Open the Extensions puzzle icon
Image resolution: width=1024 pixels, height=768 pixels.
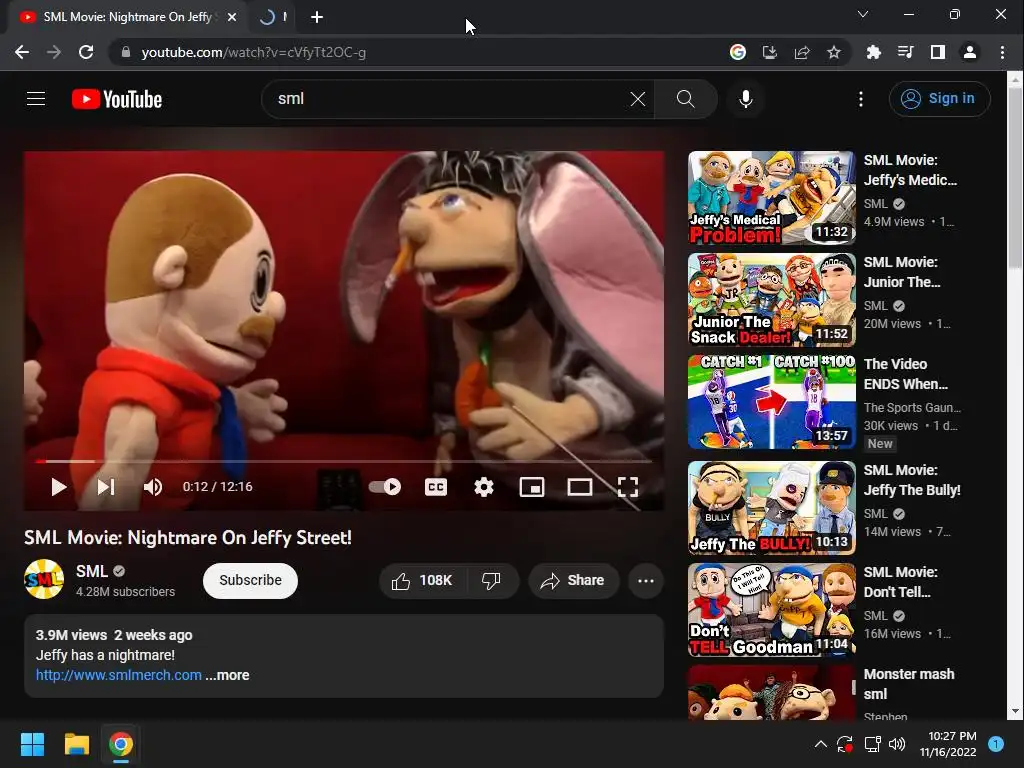[873, 52]
